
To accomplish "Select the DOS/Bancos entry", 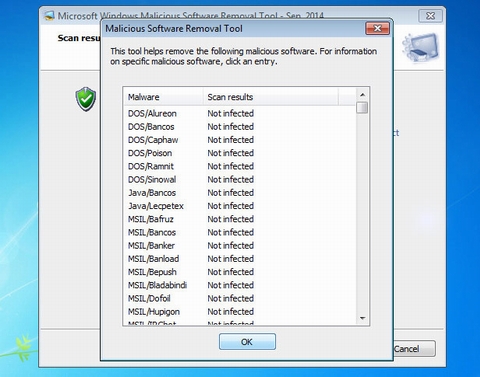I will click(x=151, y=127).
